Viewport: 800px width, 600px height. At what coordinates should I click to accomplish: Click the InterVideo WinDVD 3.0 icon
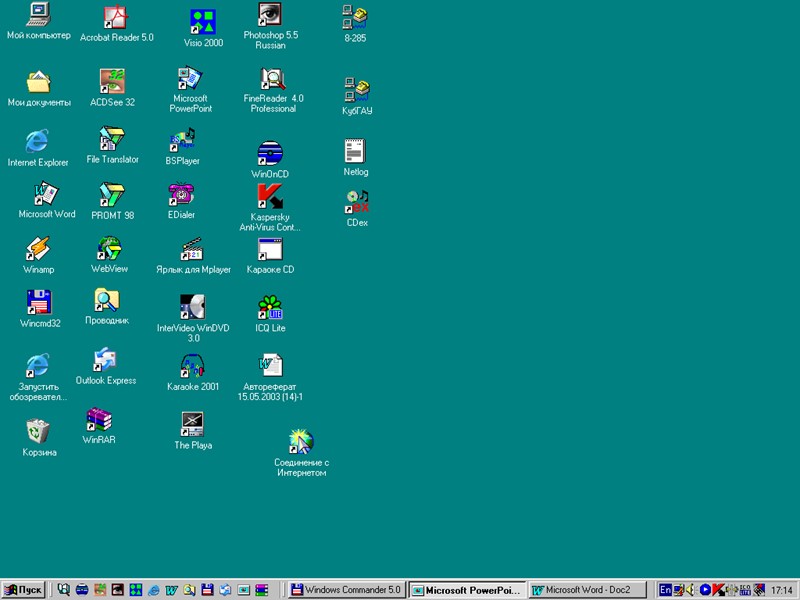(x=192, y=306)
